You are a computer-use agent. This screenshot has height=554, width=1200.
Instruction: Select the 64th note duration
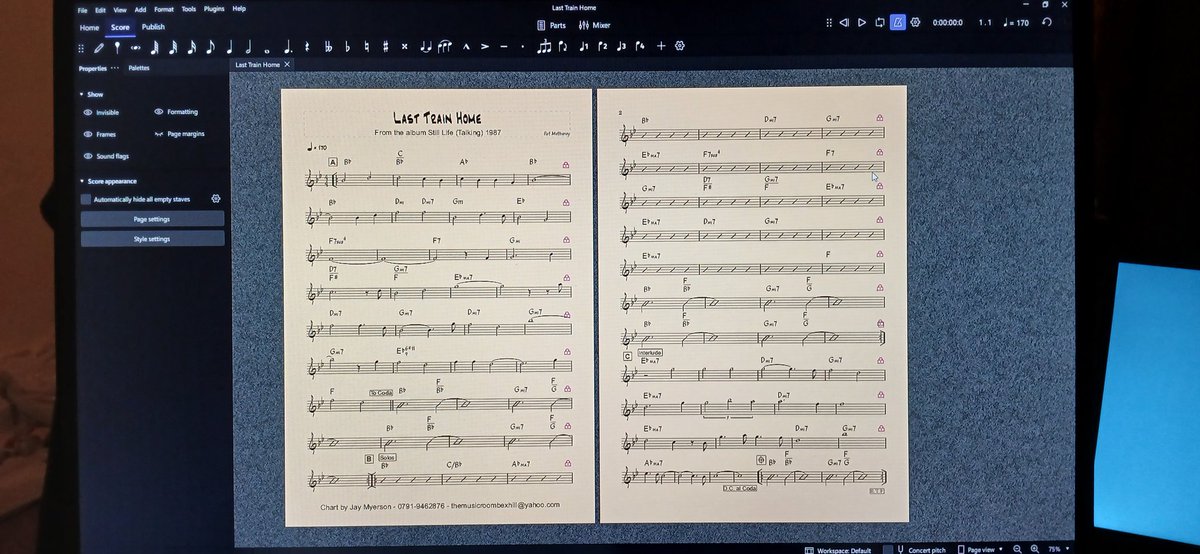coord(154,46)
